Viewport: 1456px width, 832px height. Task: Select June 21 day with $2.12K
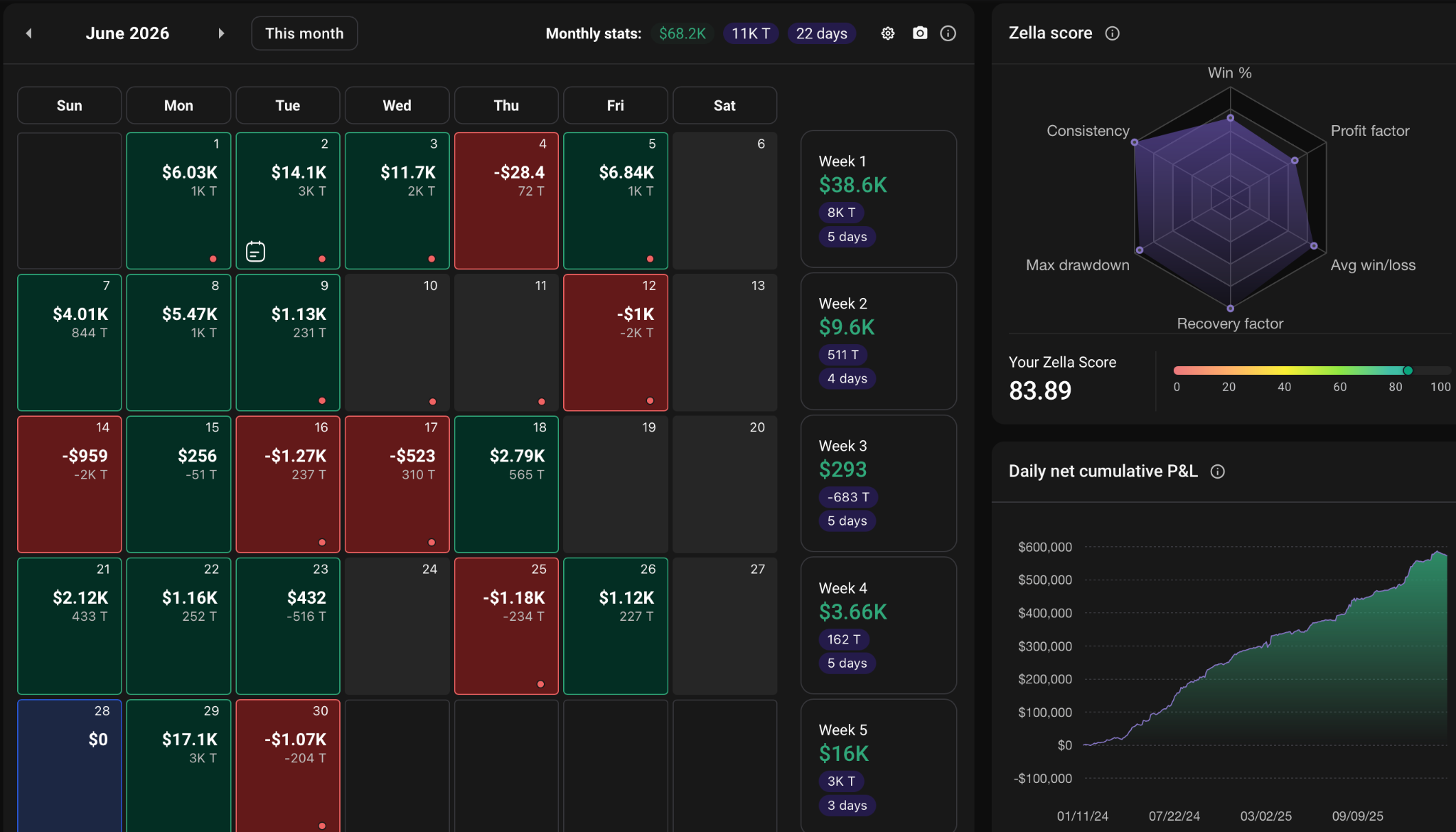coord(70,626)
